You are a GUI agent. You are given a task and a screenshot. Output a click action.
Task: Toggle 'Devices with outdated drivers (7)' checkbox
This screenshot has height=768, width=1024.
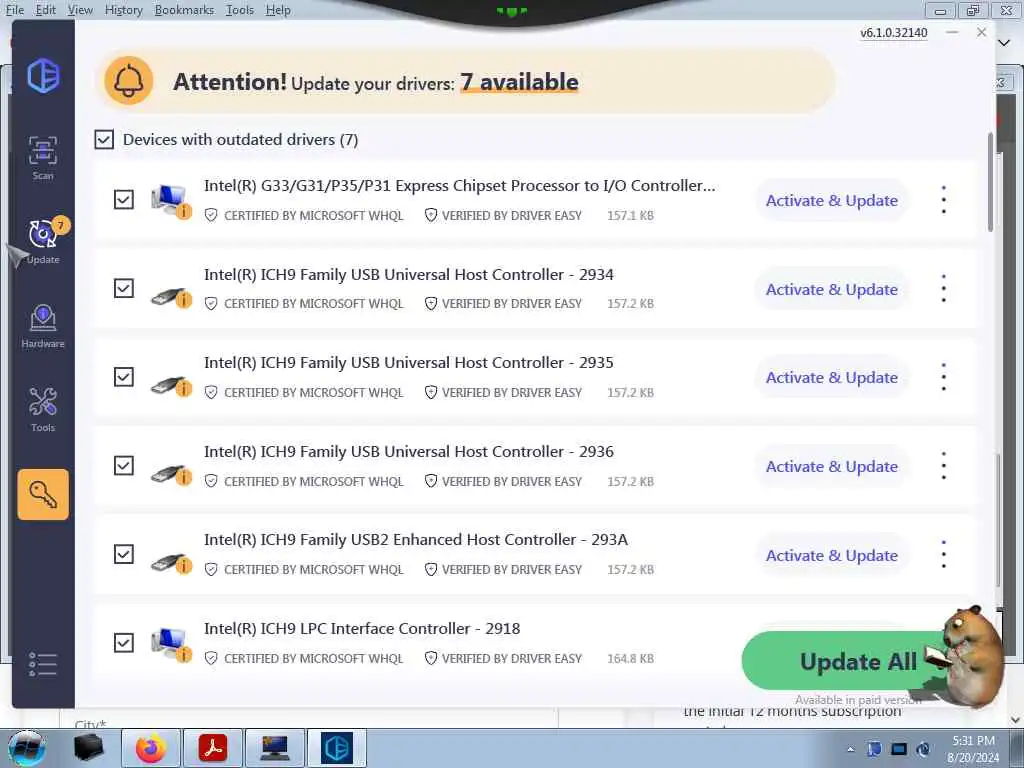pyautogui.click(x=104, y=139)
